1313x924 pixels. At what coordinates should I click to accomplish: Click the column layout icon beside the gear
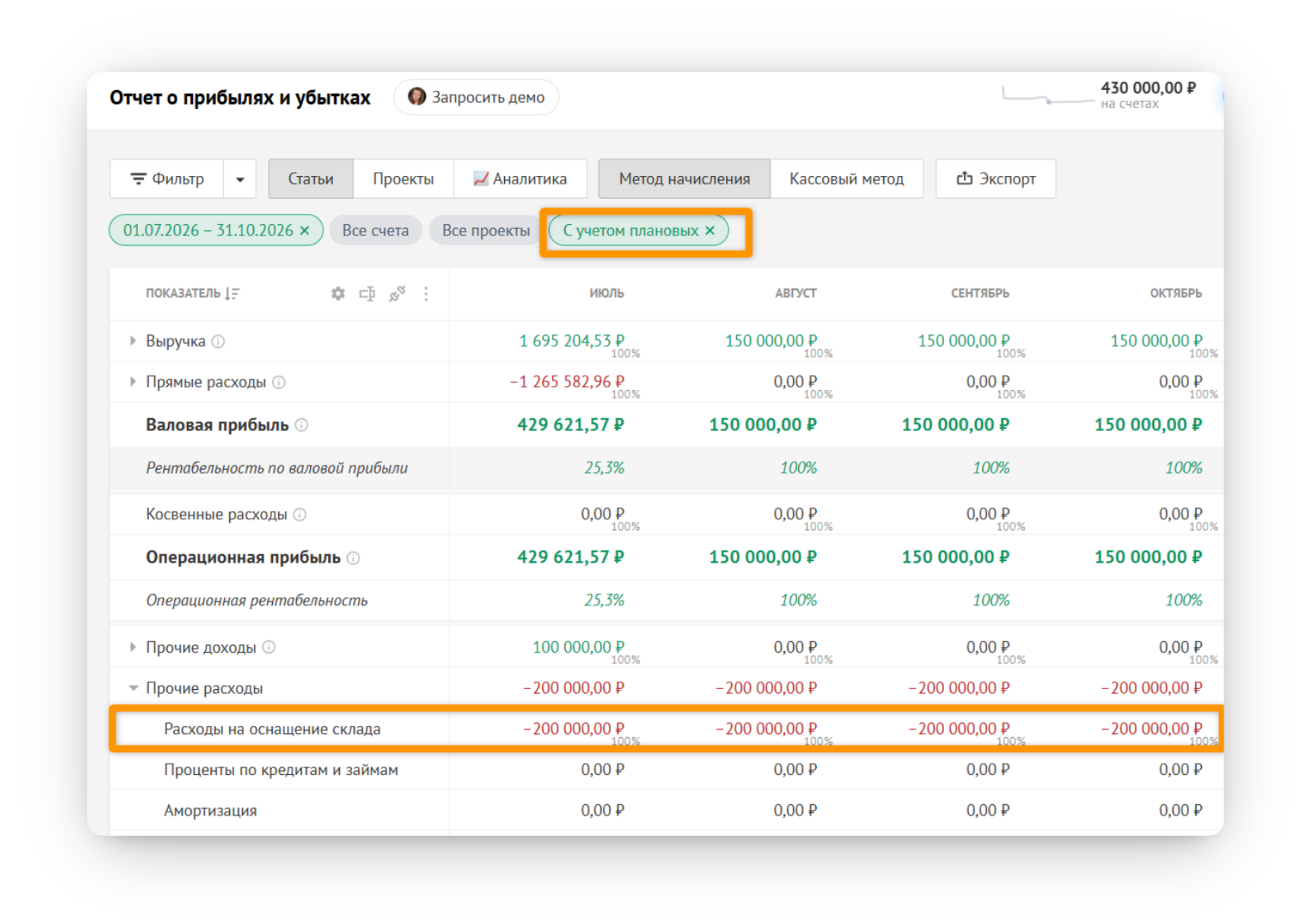coord(367,294)
